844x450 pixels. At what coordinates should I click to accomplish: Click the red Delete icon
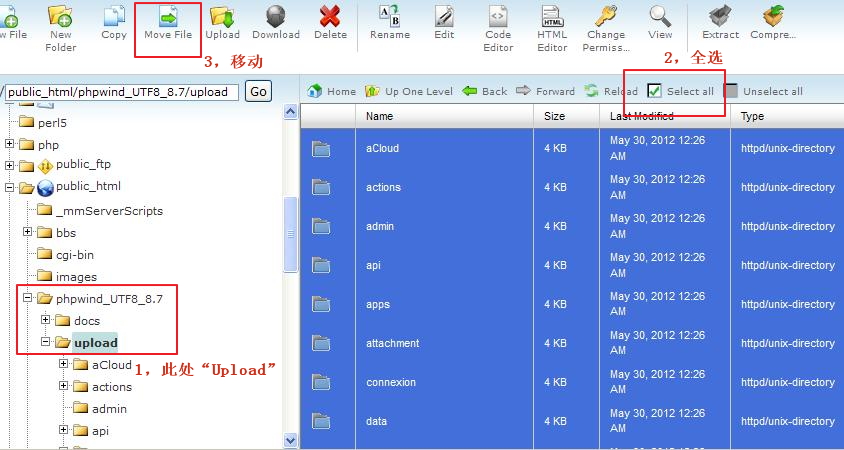point(330,16)
